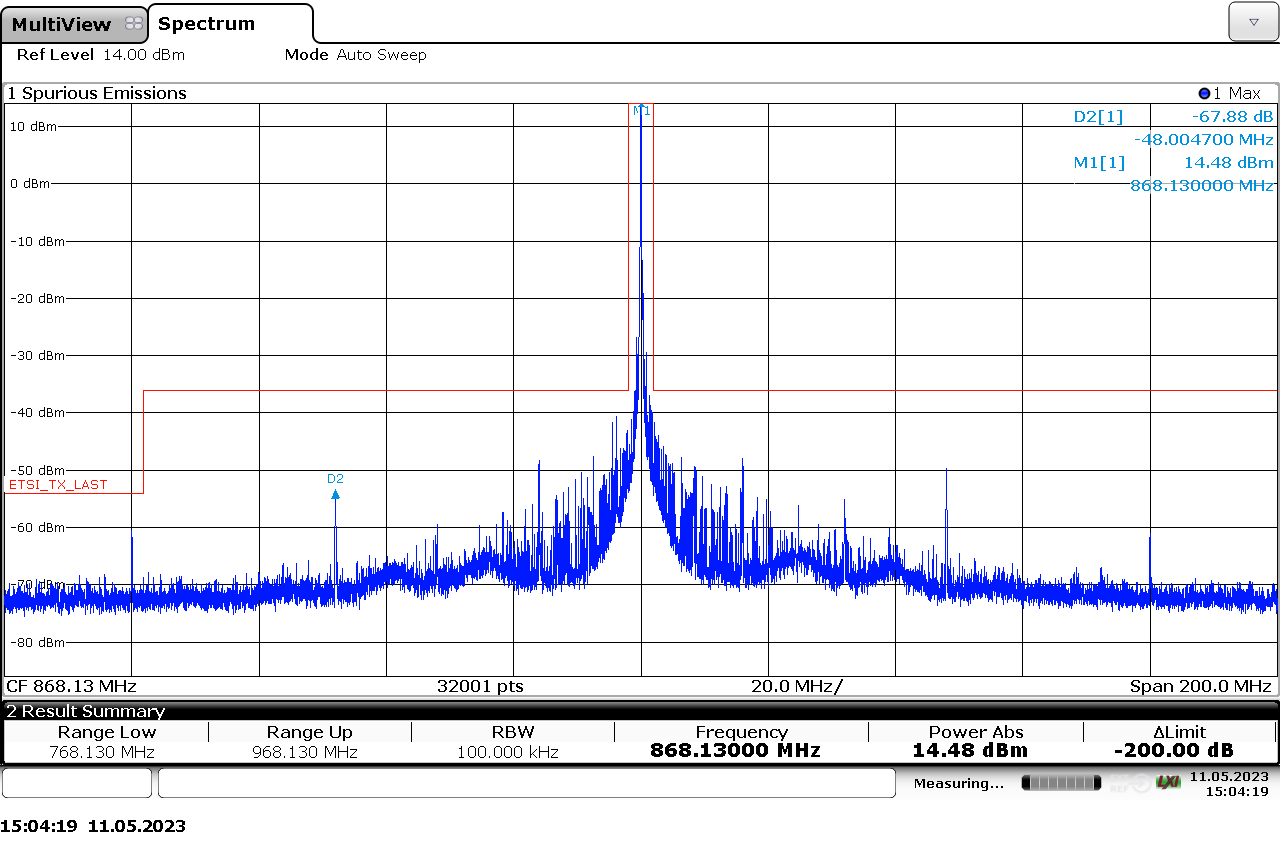This screenshot has height=850, width=1280.
Task: Click the ETSI_TX_LAST limit line label
Action: coord(58,485)
